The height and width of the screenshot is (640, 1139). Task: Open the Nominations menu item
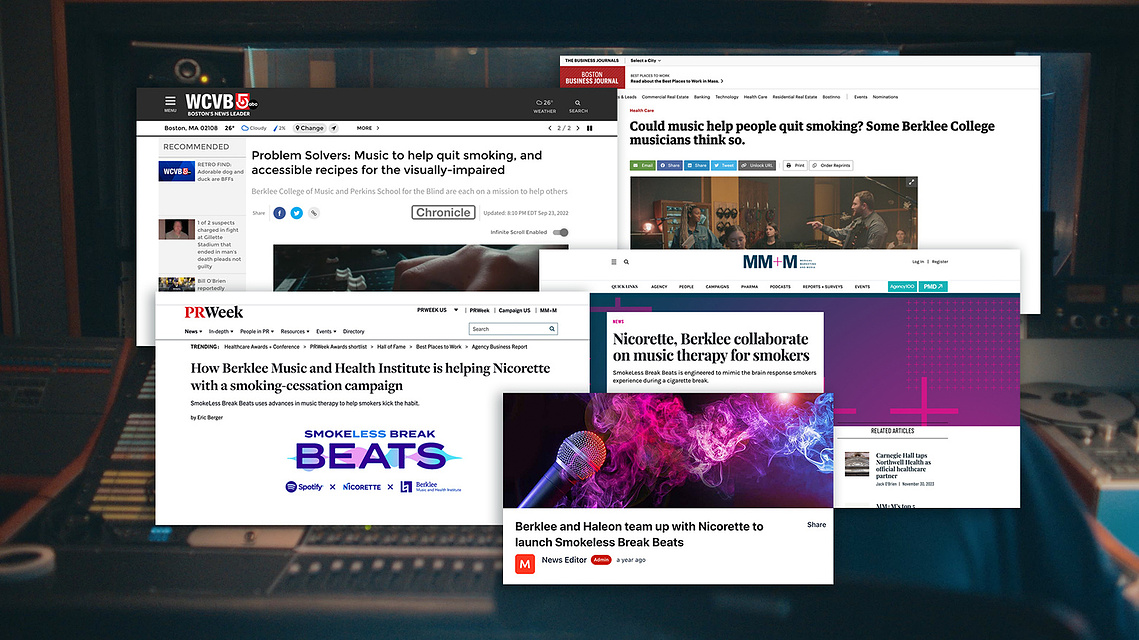(885, 97)
